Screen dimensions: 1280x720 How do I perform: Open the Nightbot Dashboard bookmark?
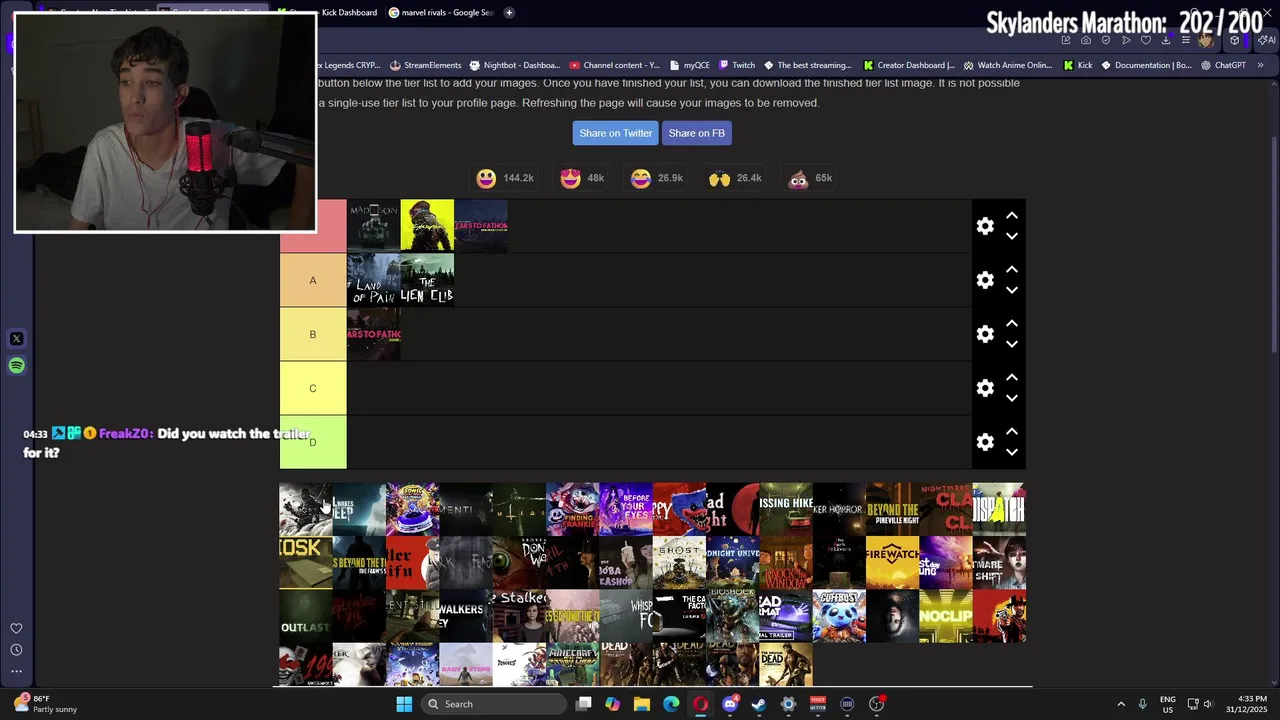tap(514, 65)
